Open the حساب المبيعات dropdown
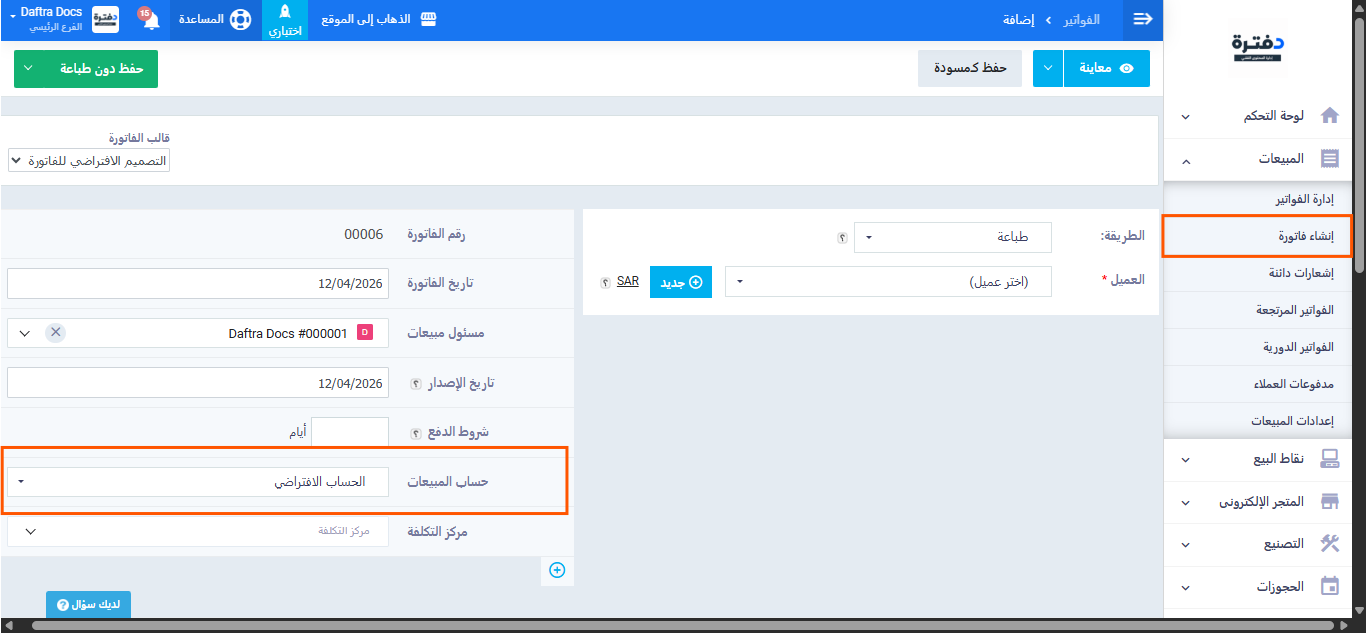The image size is (1366, 633). click(198, 482)
